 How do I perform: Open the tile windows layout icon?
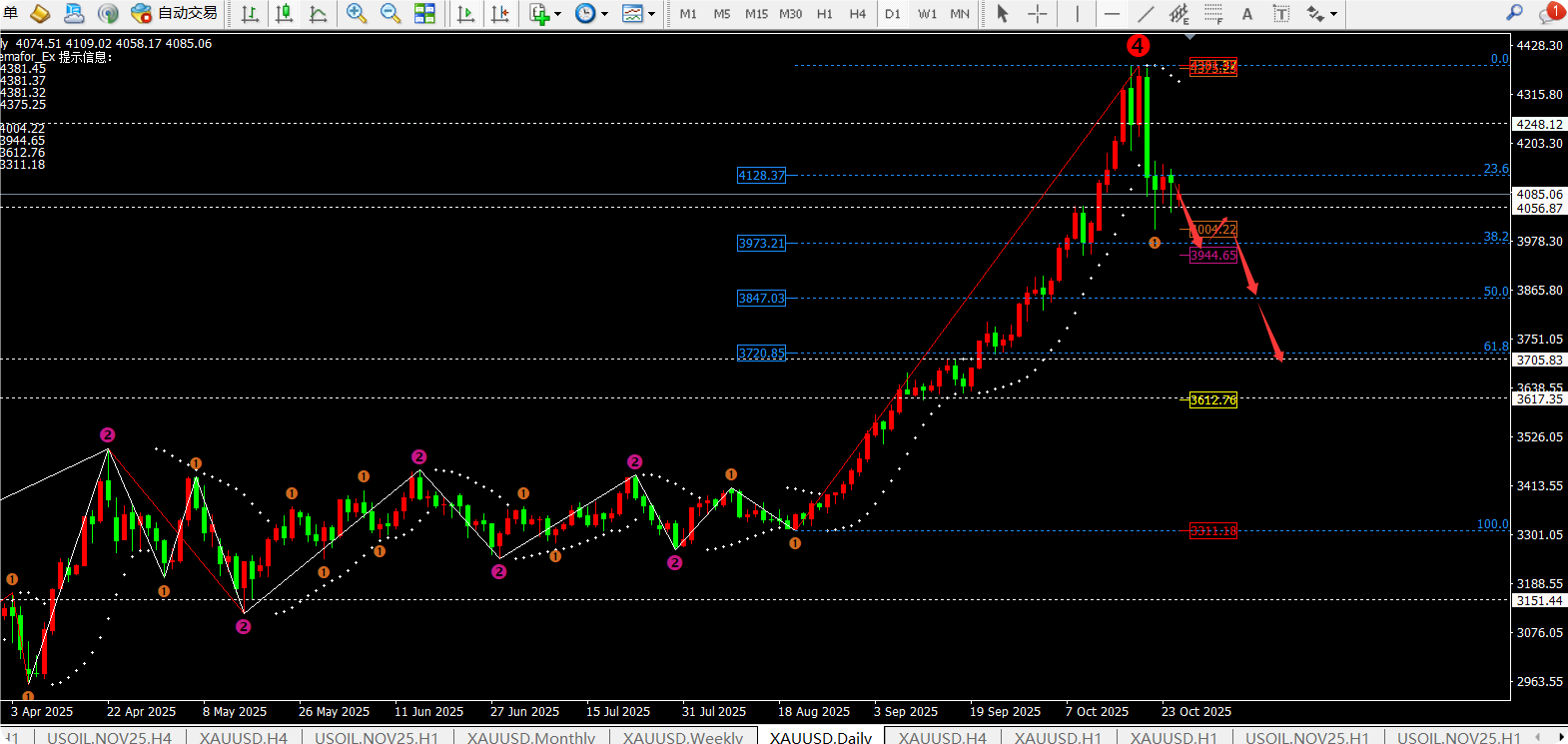[x=424, y=14]
